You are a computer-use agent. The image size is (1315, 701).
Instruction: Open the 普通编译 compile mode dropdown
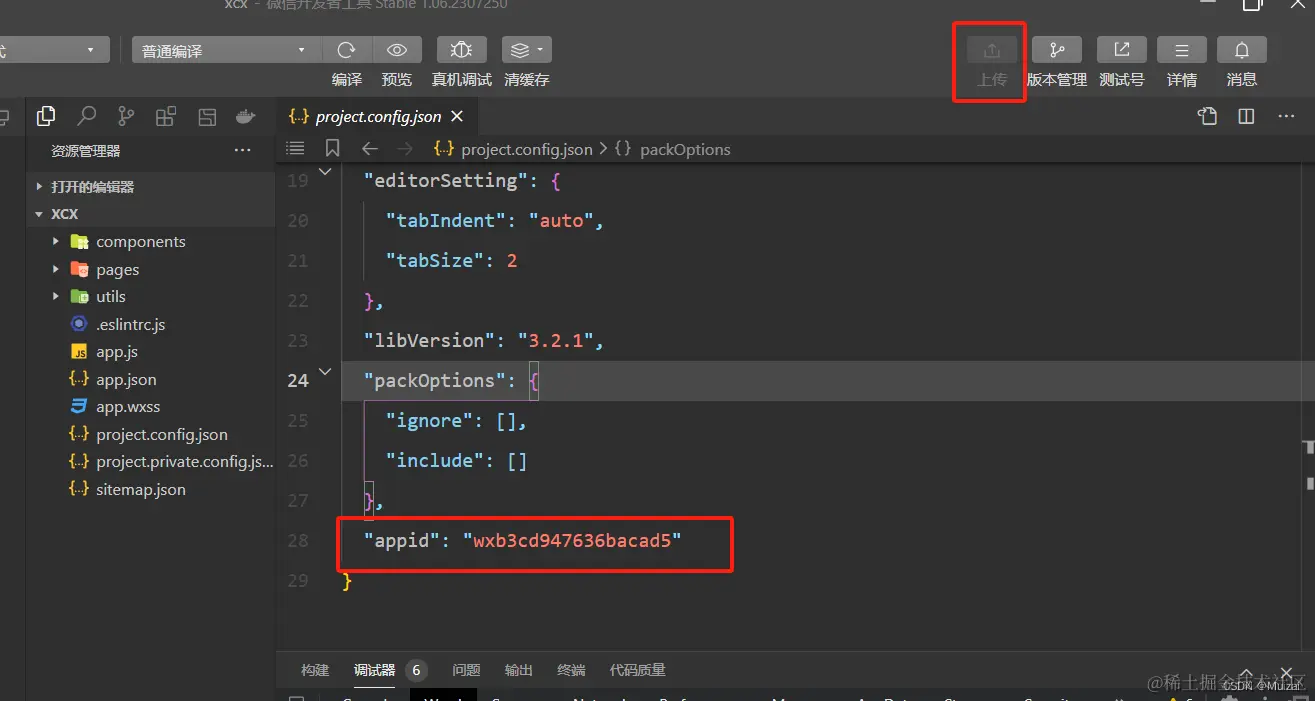click(x=226, y=50)
